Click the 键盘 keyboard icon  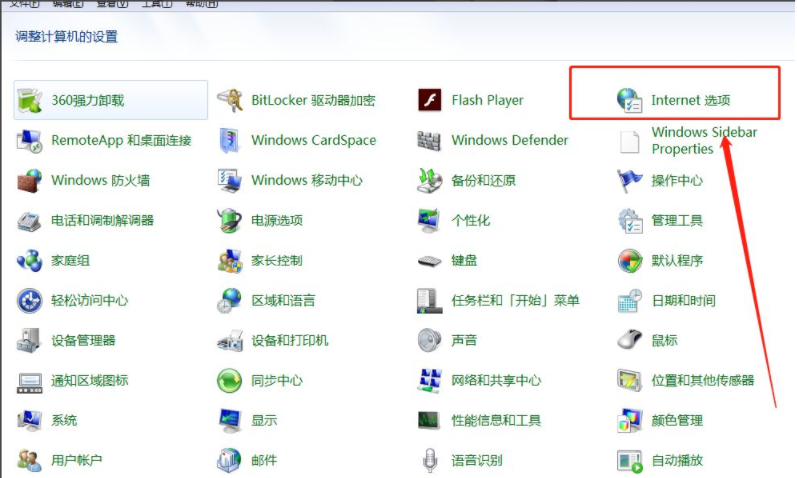[x=430, y=260]
